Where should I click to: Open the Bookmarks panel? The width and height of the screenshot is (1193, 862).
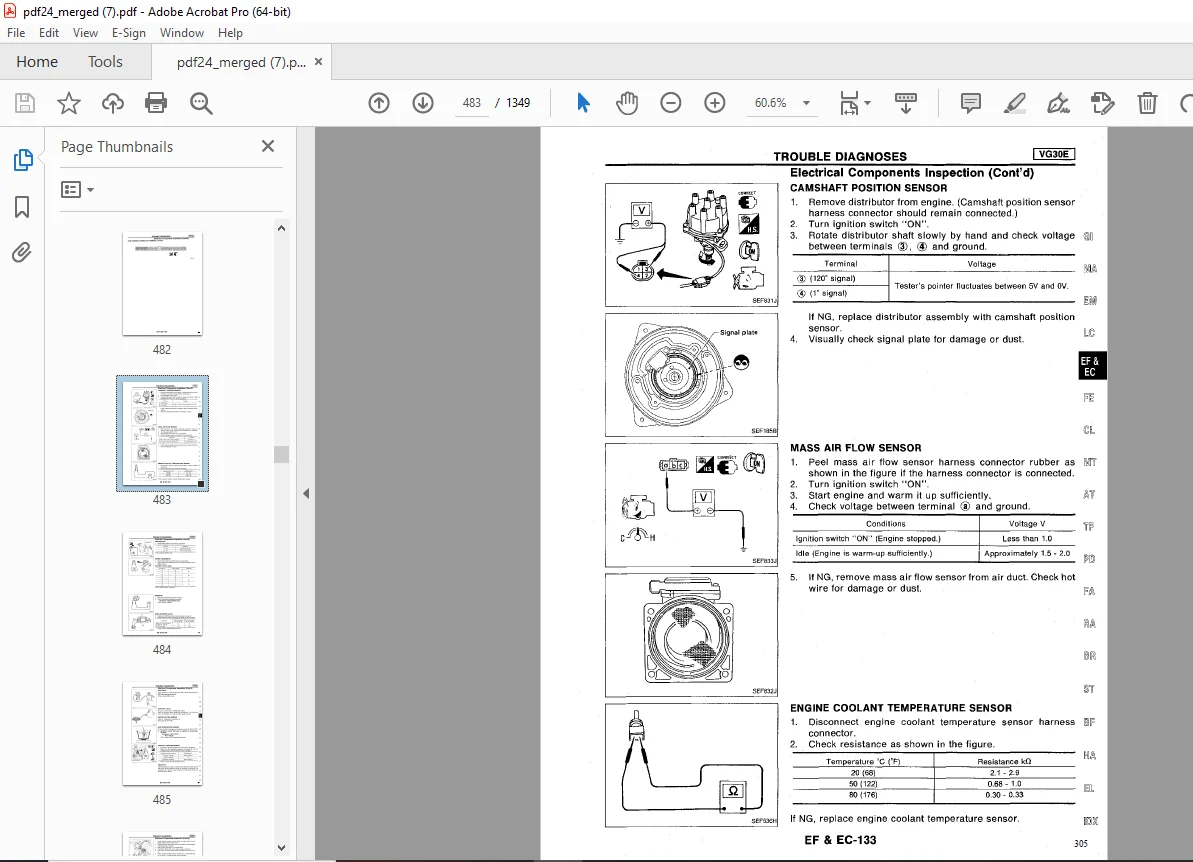tap(22, 207)
